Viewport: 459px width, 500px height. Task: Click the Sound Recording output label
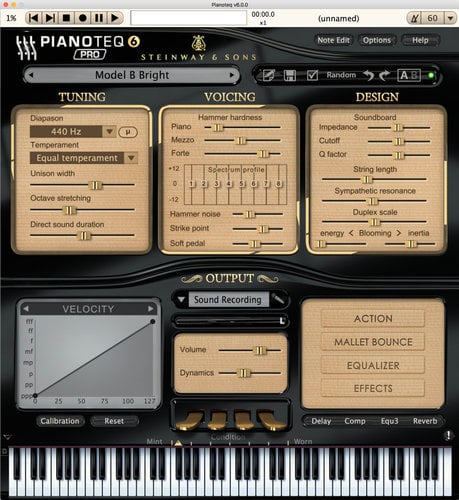coord(228,300)
